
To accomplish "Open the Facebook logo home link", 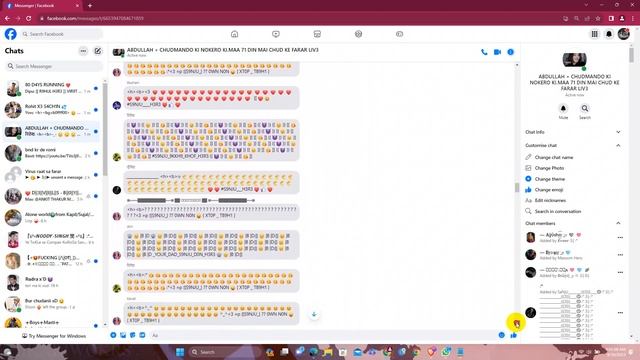I will (11, 34).
